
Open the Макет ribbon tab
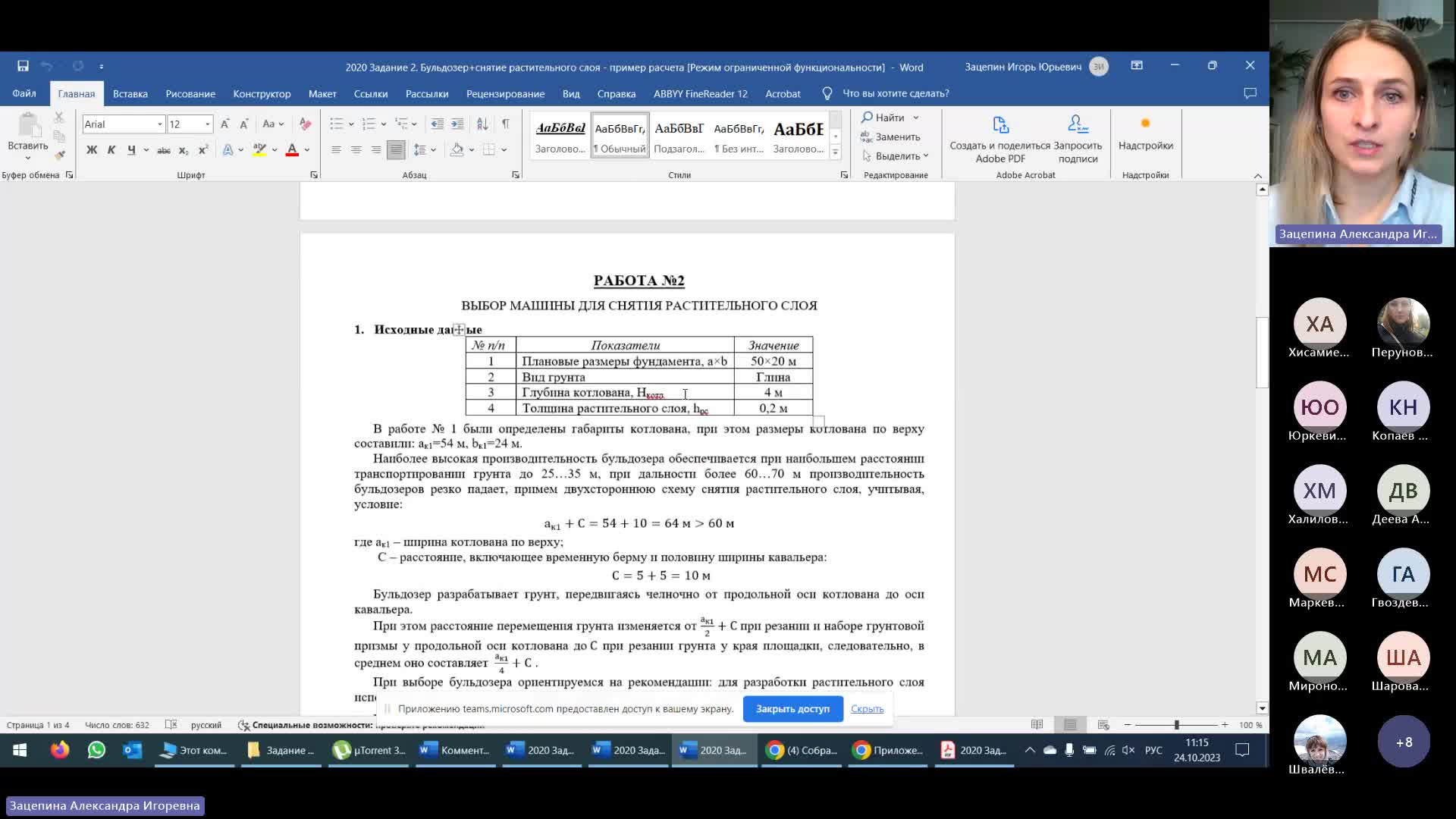pos(322,93)
